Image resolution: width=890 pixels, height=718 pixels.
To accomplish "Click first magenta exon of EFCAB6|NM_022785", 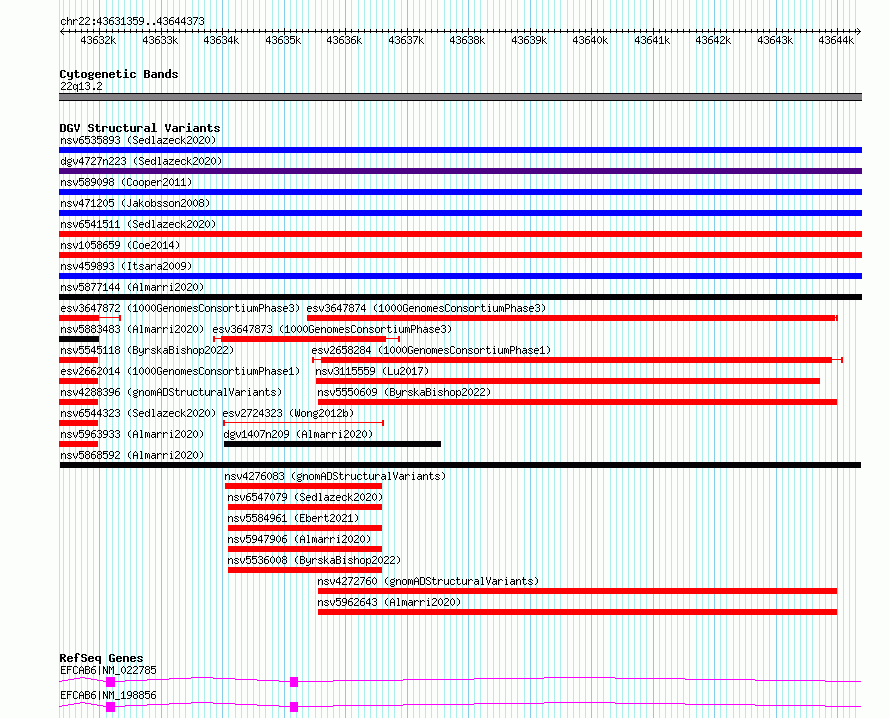I will pos(110,682).
